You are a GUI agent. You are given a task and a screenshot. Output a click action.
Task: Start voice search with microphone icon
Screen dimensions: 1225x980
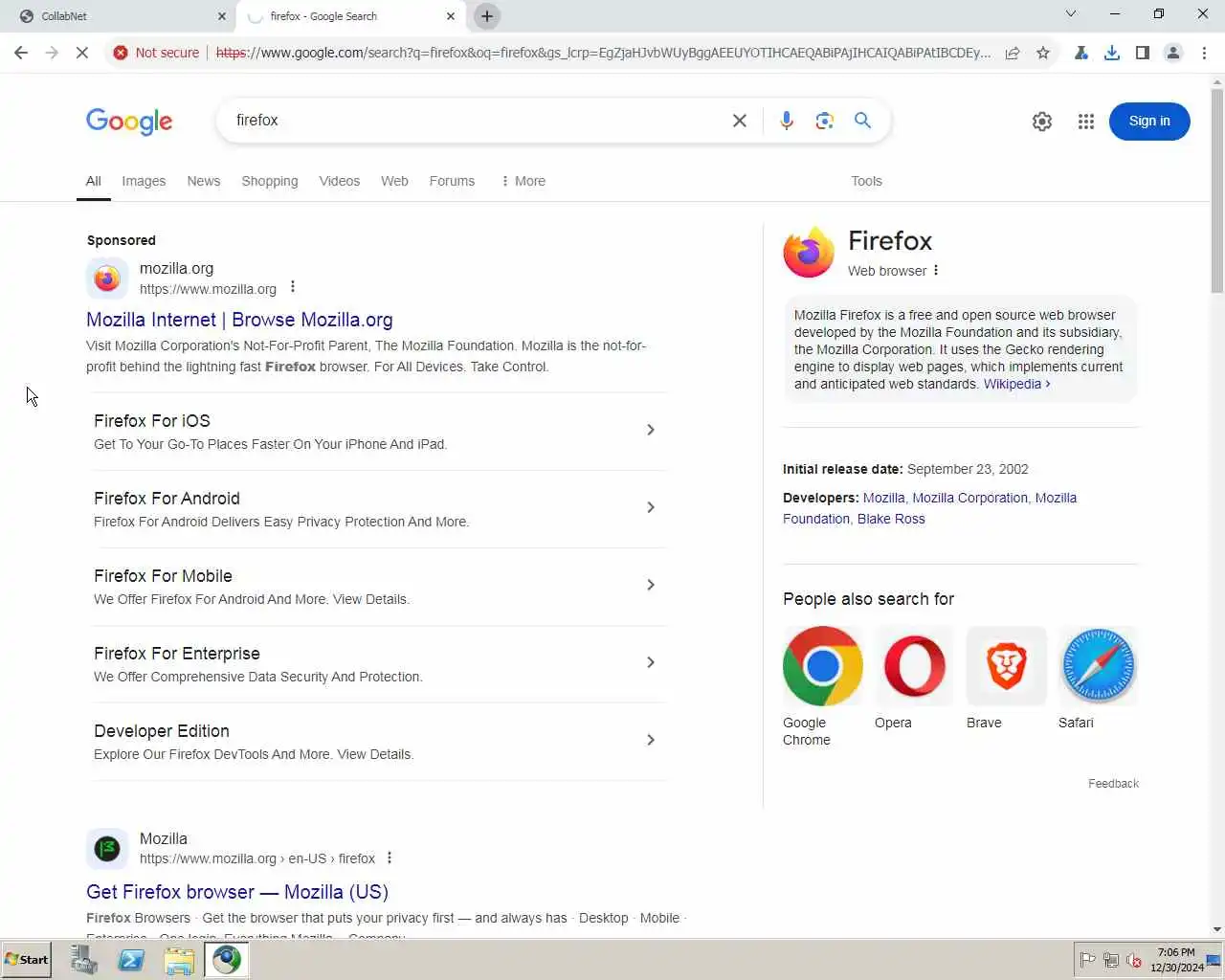coord(787,121)
